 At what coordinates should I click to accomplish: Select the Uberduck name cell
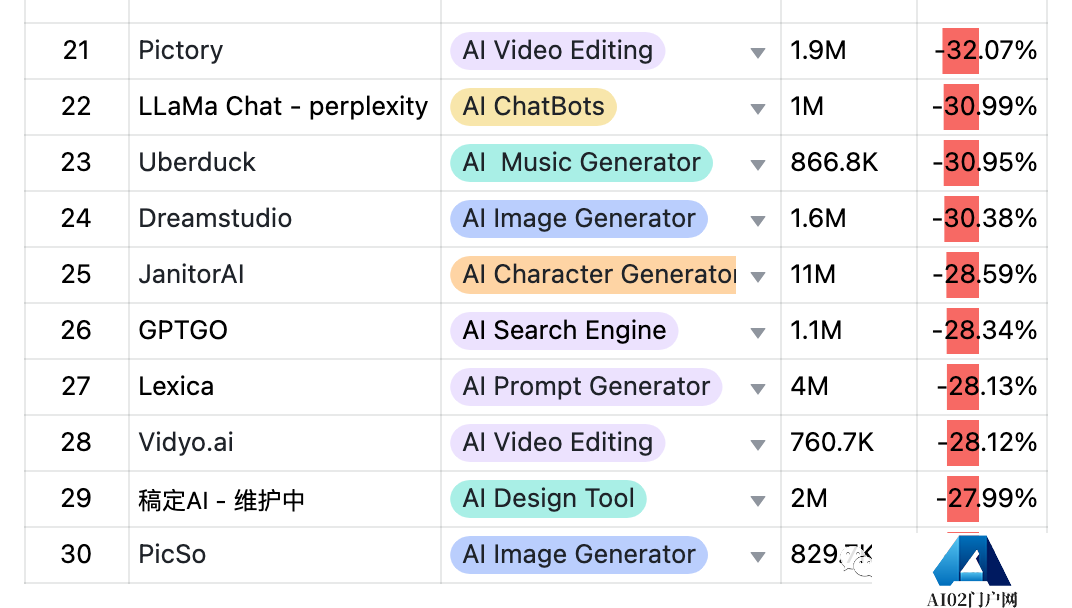(285, 163)
